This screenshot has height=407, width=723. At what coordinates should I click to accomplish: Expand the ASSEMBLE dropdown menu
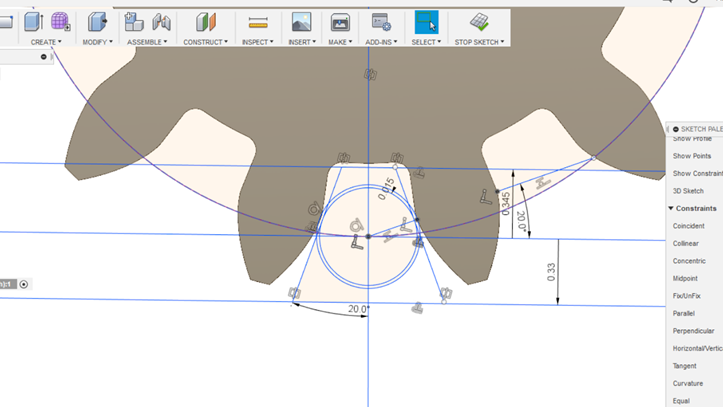[x=148, y=42]
